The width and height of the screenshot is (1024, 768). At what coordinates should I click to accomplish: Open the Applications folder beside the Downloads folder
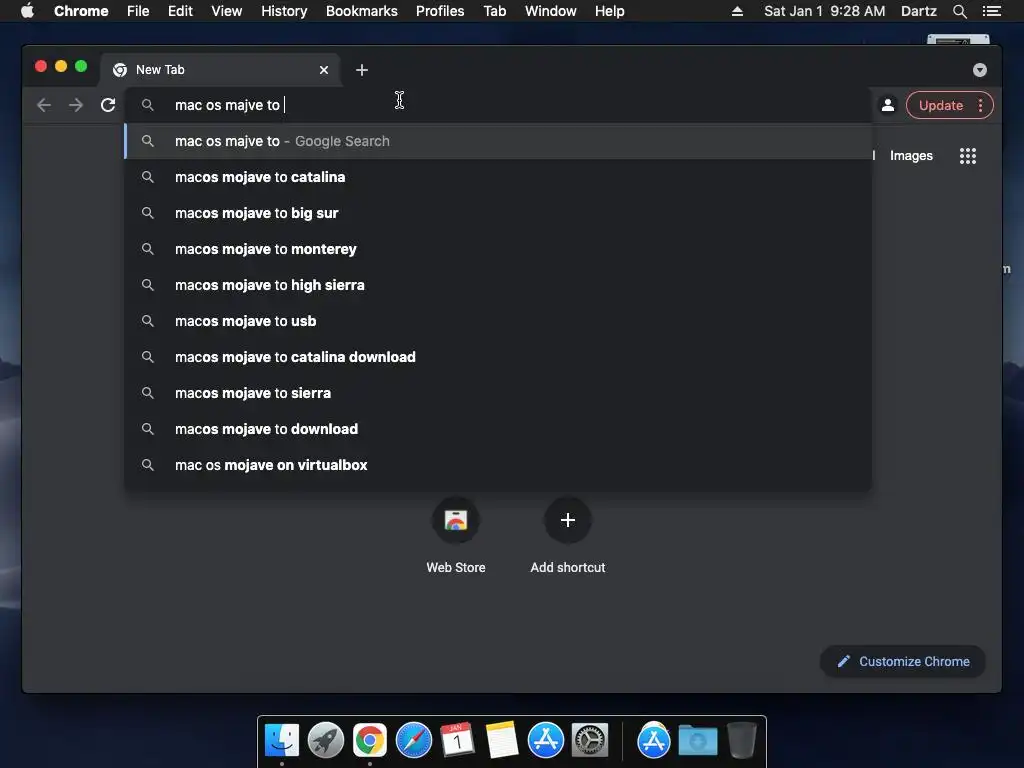click(654, 741)
